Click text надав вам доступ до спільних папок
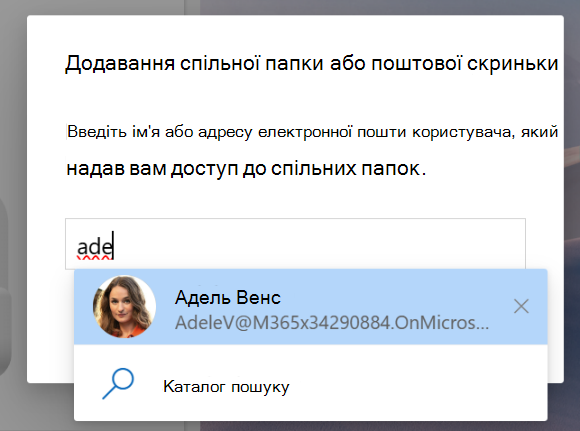The image size is (580, 431). [246, 168]
